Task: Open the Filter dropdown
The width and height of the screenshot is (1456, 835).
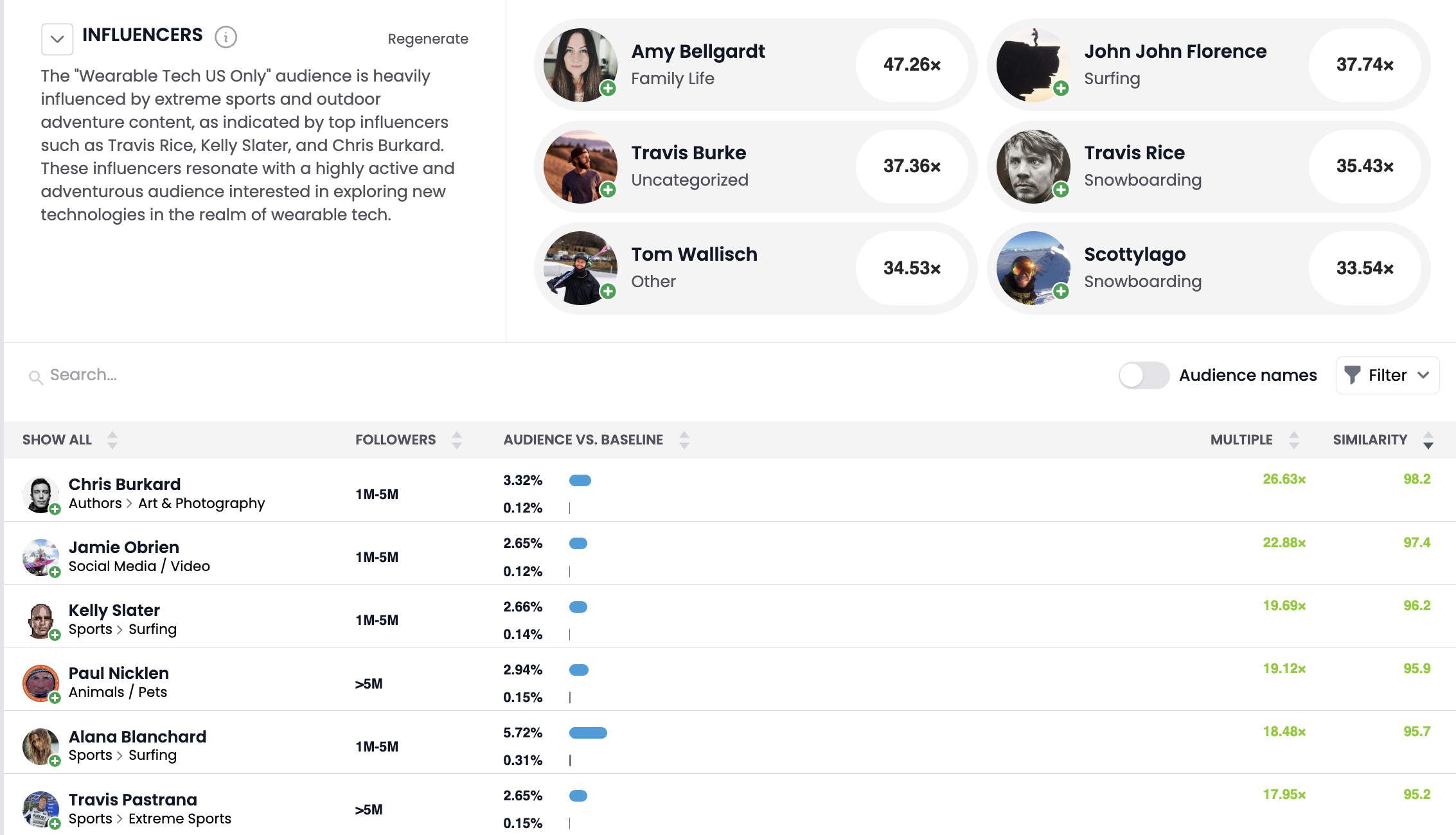Action: click(1387, 375)
